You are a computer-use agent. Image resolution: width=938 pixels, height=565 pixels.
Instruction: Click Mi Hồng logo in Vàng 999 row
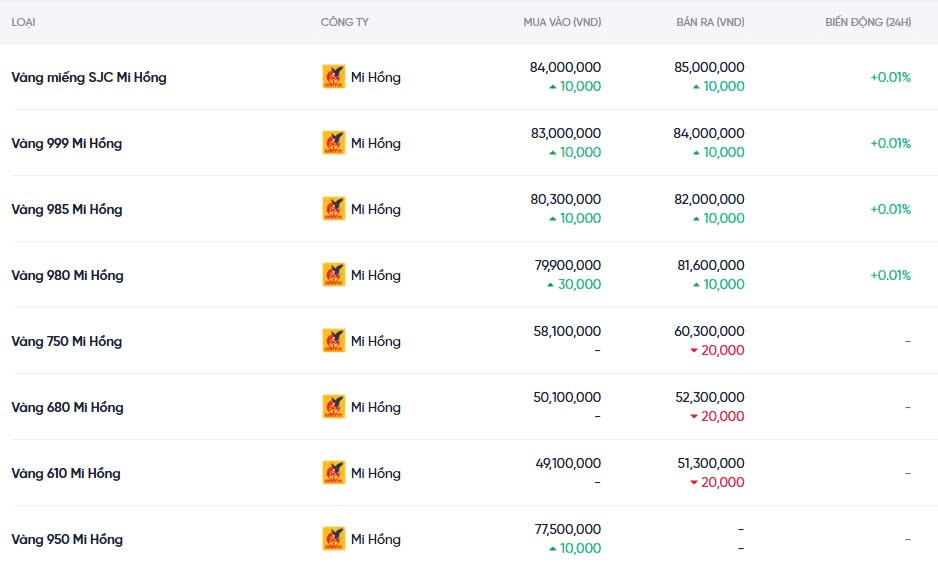click(333, 143)
